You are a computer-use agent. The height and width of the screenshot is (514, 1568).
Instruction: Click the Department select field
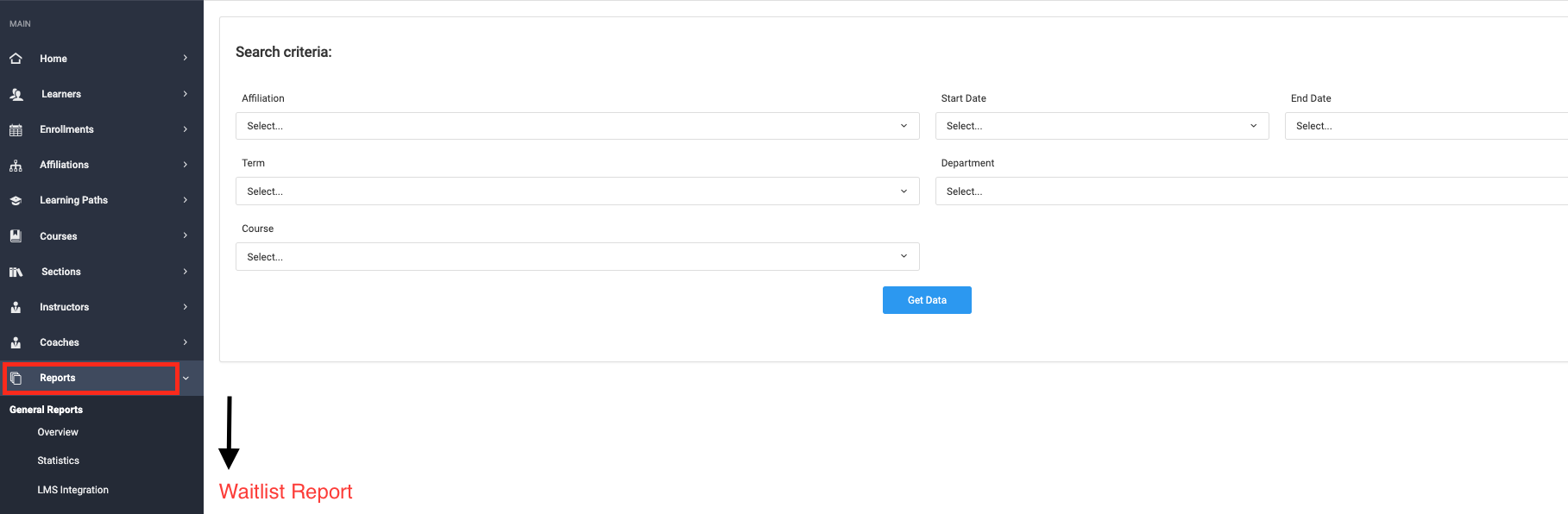[x=1251, y=191]
